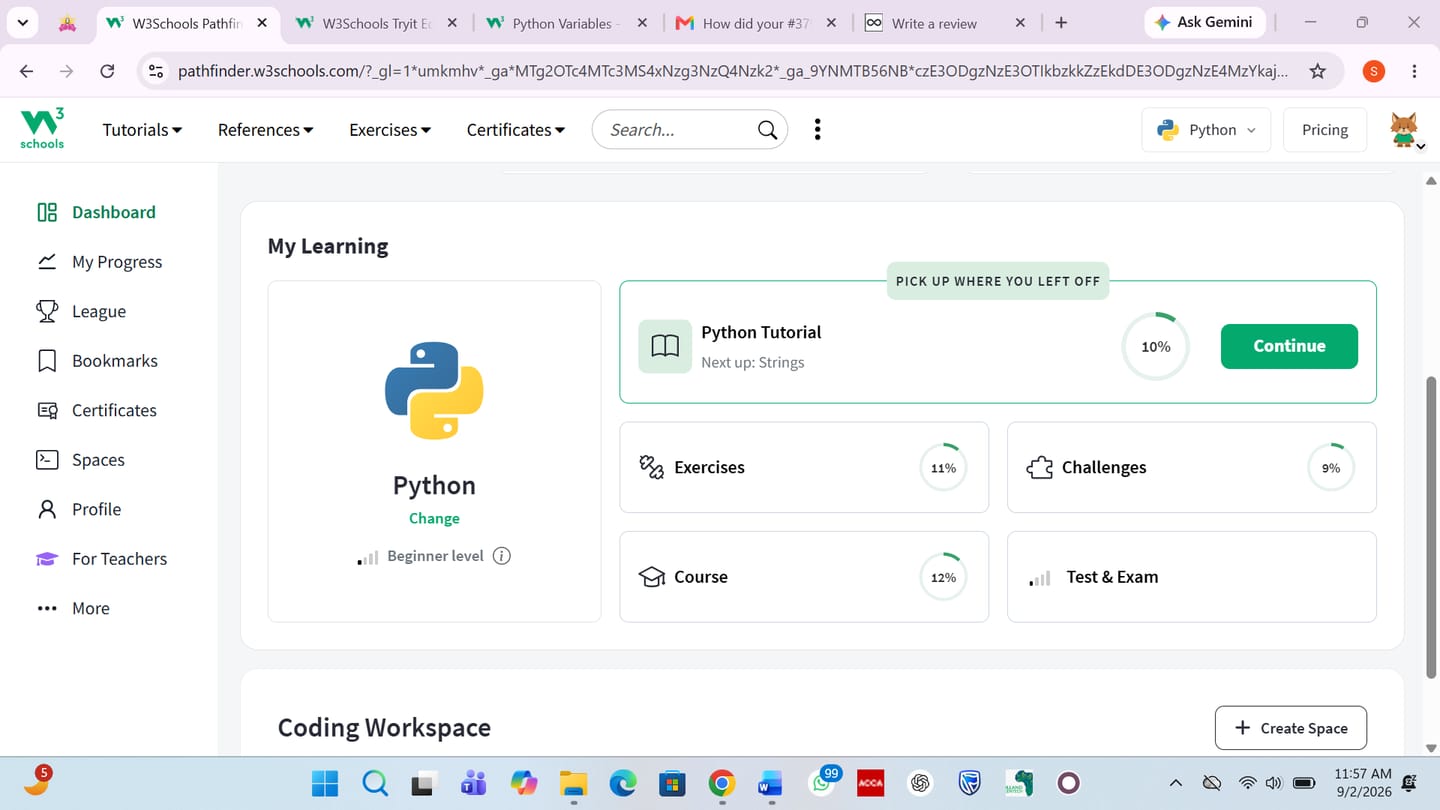Expand the References menu
Image resolution: width=1440 pixels, height=810 pixels.
pyautogui.click(x=266, y=130)
